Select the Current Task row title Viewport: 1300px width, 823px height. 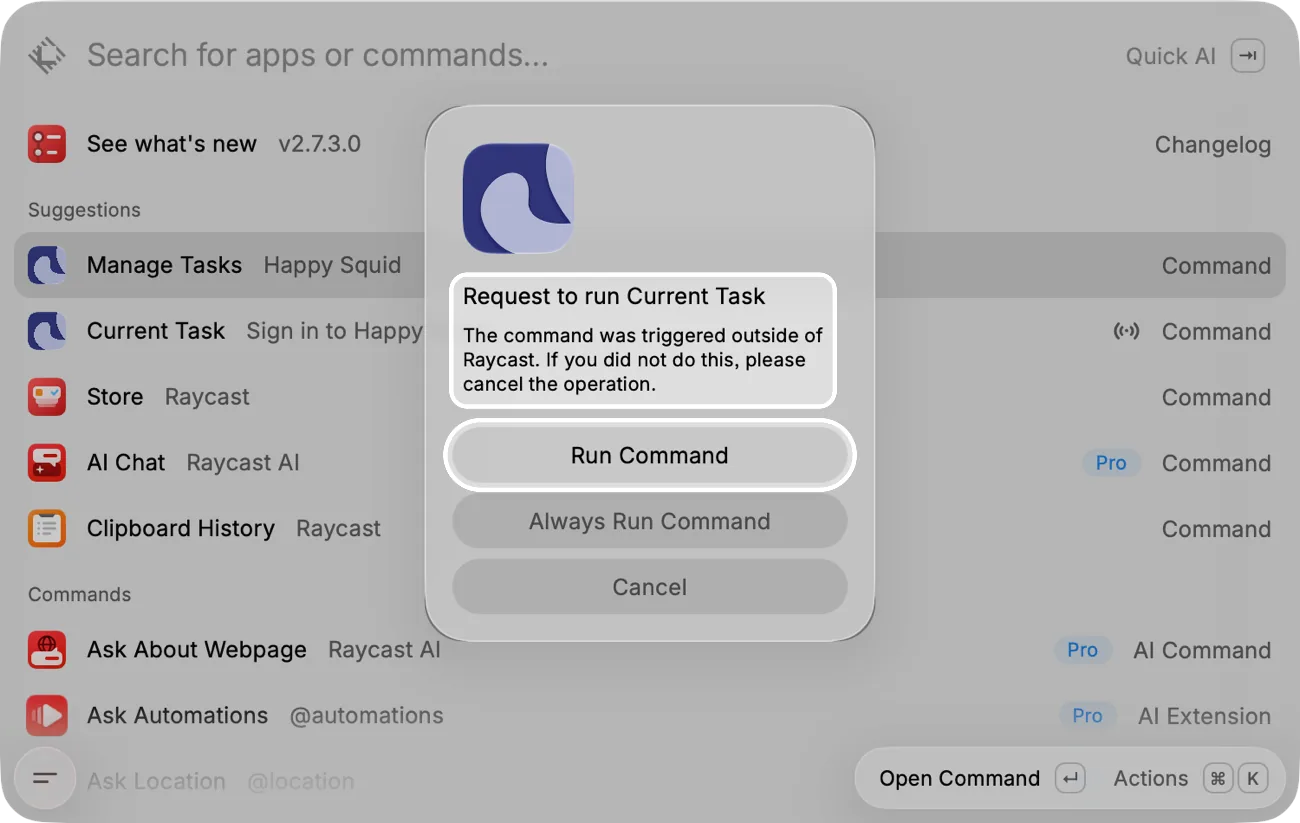(x=156, y=331)
